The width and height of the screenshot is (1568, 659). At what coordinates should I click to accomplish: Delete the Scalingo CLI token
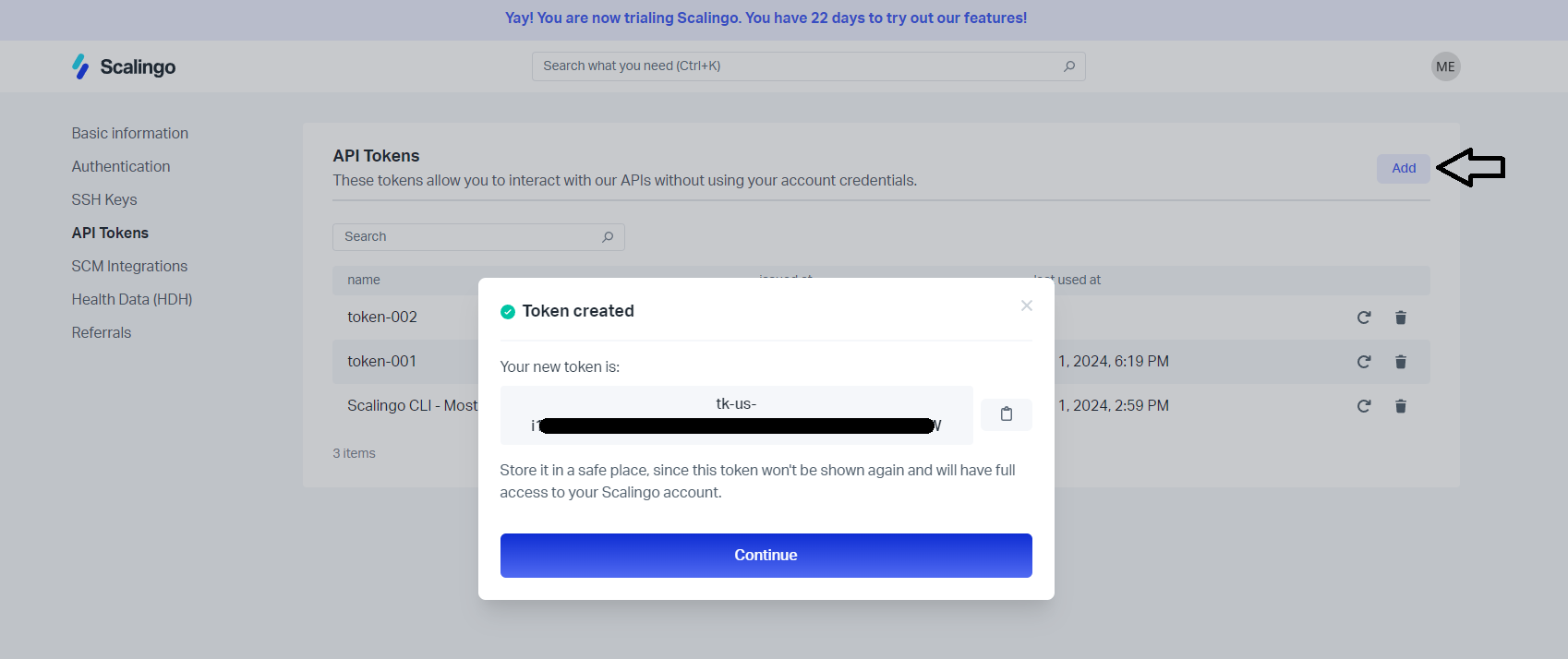pos(1401,405)
